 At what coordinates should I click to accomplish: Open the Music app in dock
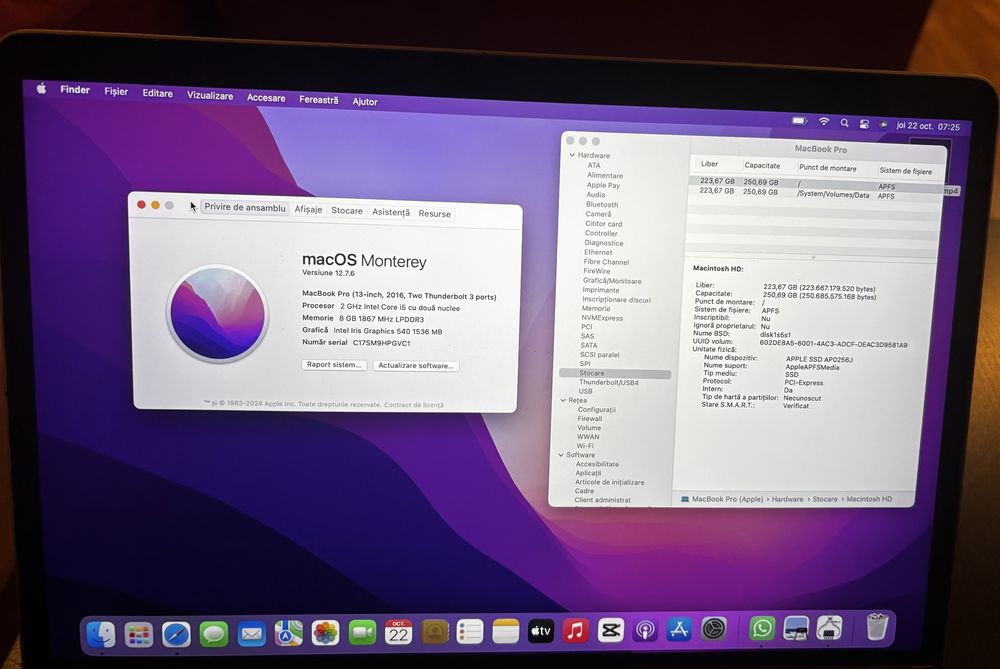[575, 631]
